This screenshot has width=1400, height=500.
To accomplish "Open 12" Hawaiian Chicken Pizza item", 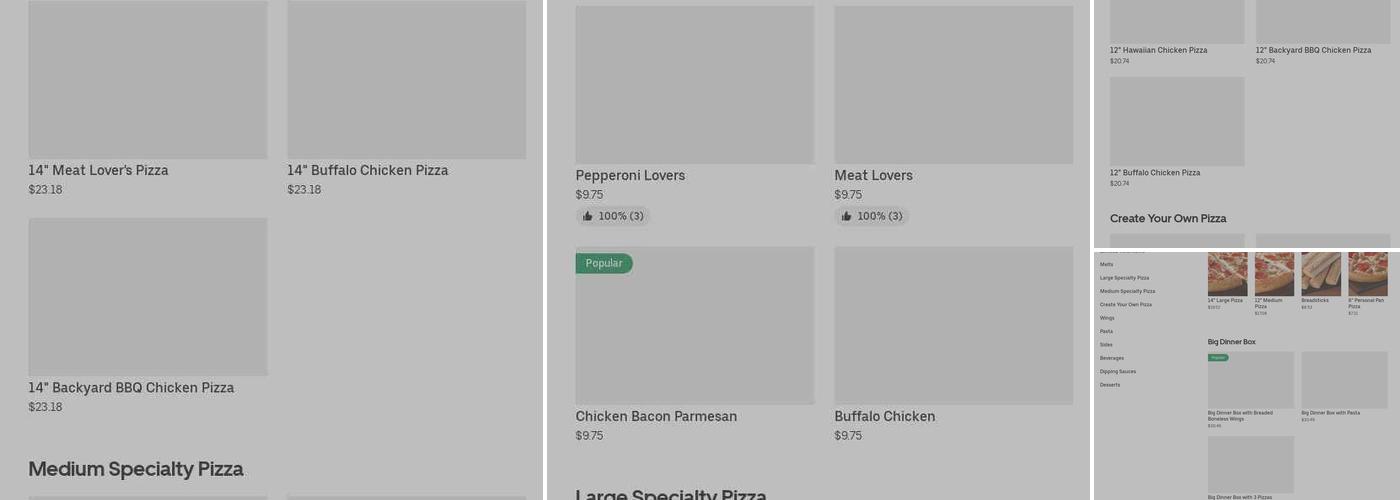I will [1158, 50].
